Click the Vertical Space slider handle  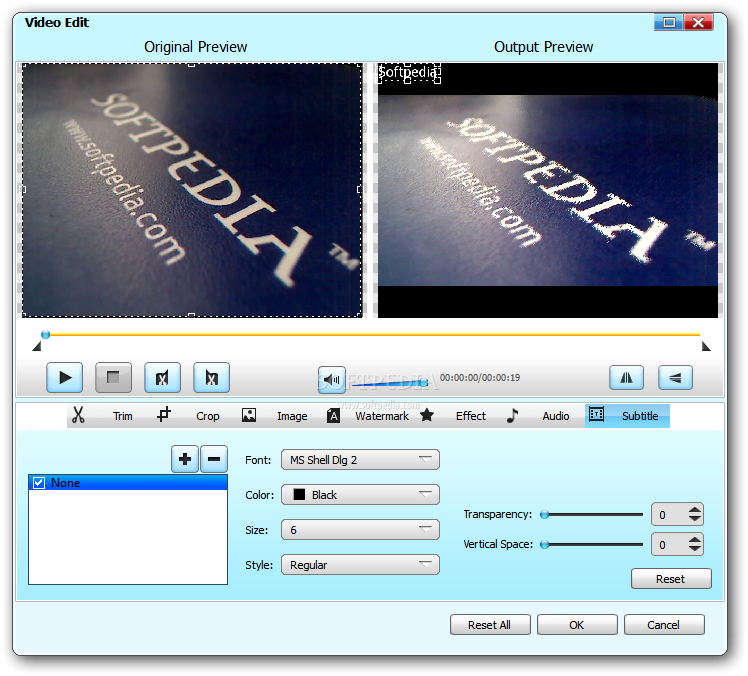point(544,544)
